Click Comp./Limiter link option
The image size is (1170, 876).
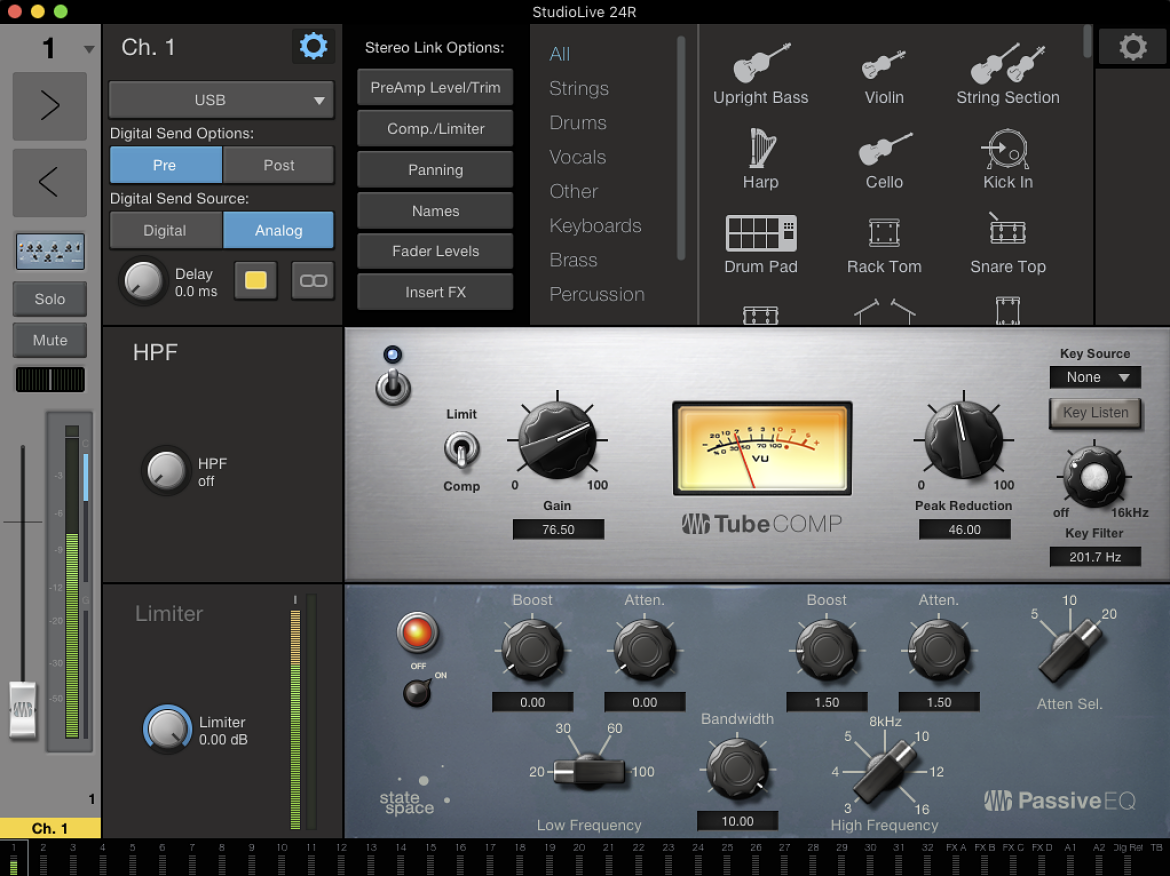click(435, 128)
